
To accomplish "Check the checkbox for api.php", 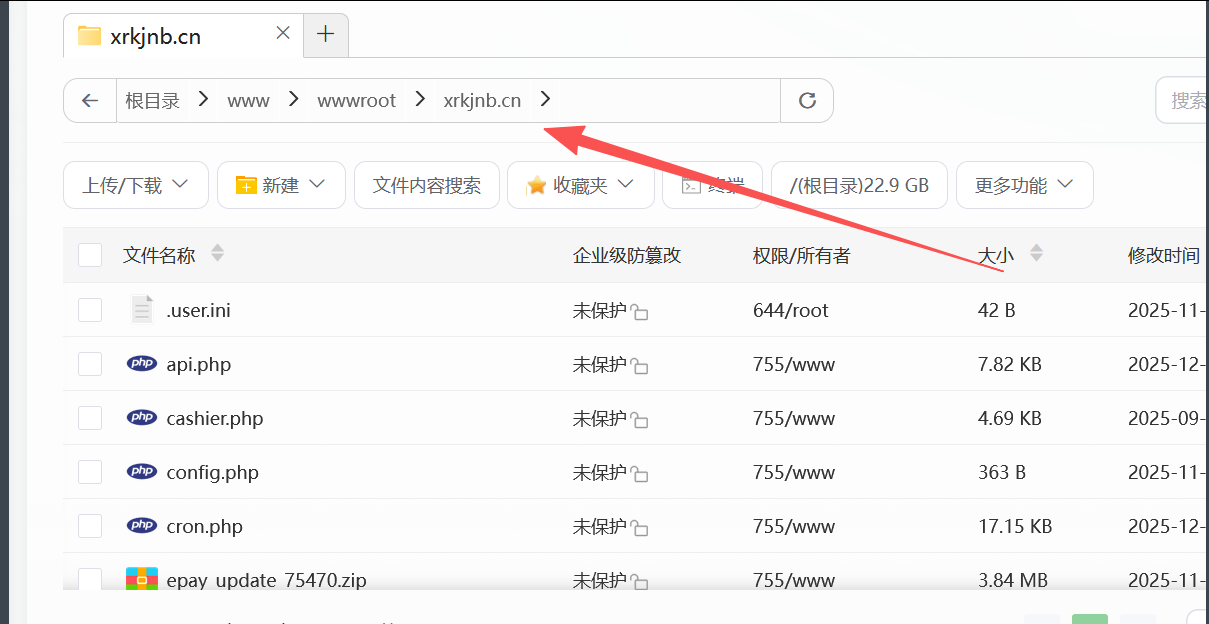I will tap(90, 363).
